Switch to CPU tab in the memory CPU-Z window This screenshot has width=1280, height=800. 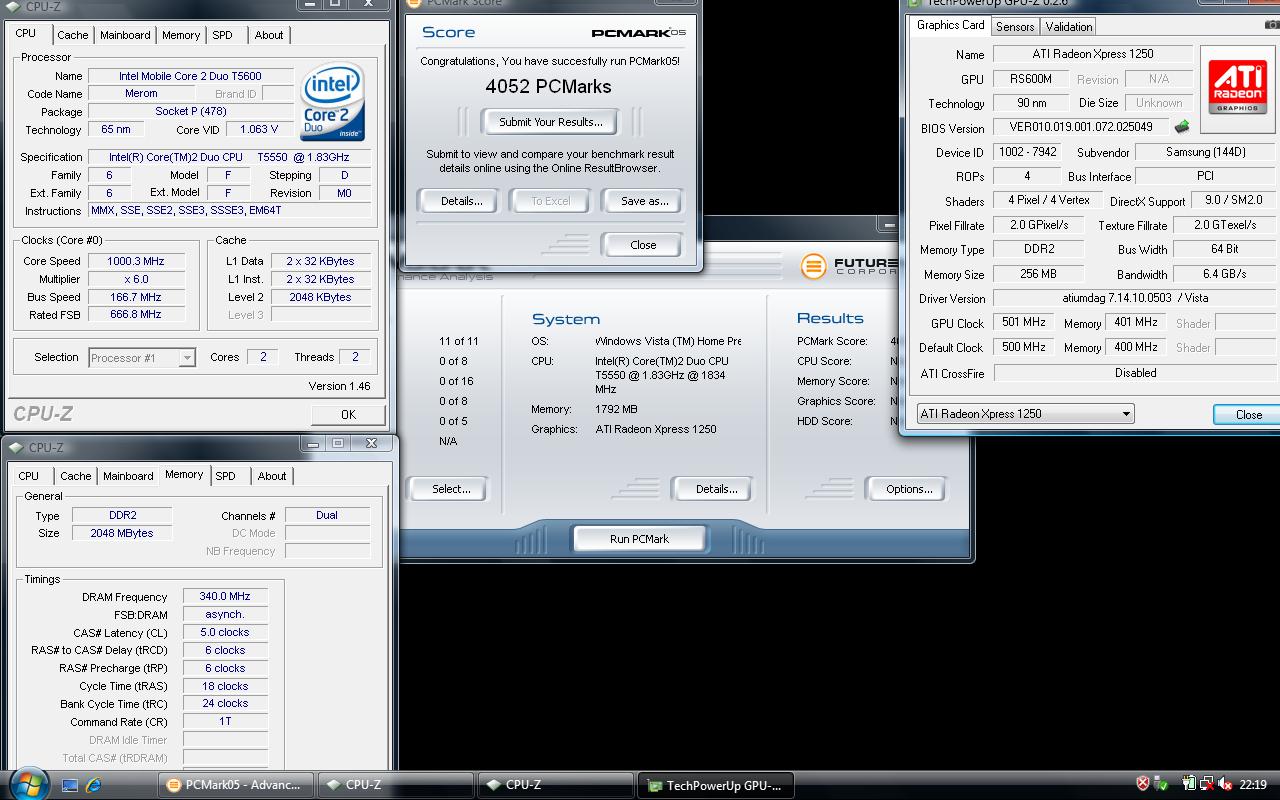point(28,476)
